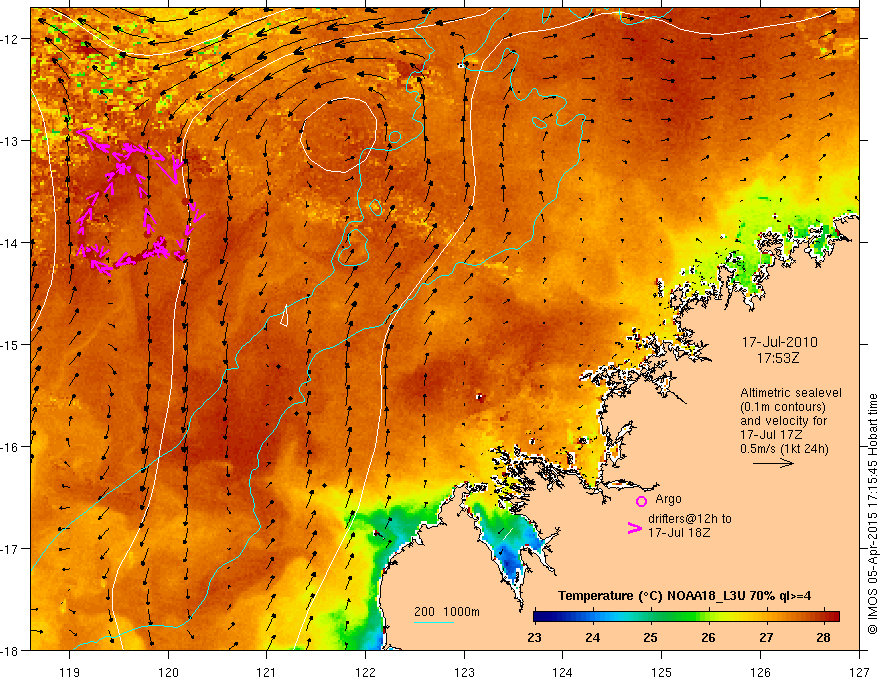Viewport: 880px width, 680px height.
Task: Click the '-18' latitude axis label
Action: (11, 651)
